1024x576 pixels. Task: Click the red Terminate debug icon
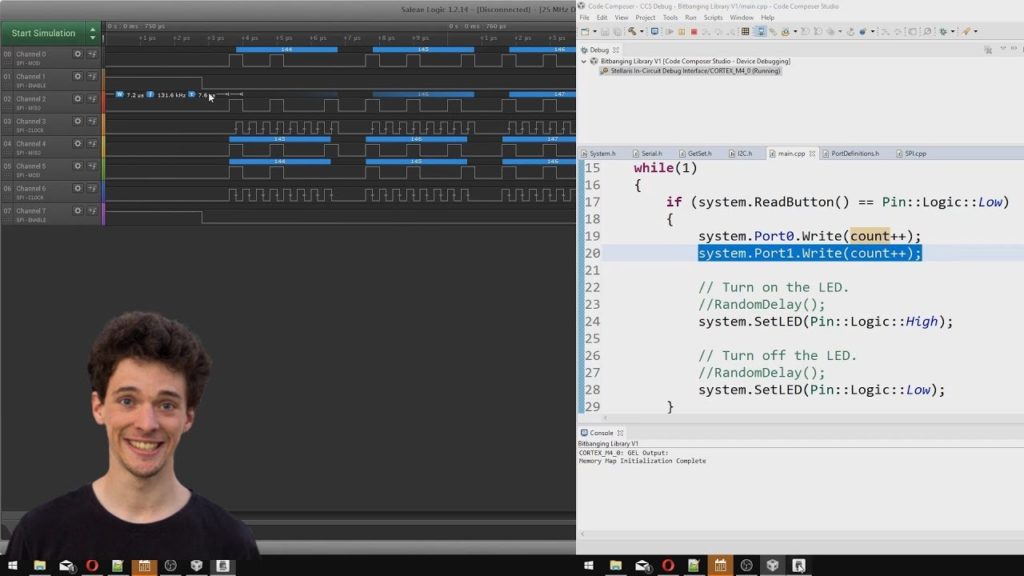pyautogui.click(x=694, y=31)
